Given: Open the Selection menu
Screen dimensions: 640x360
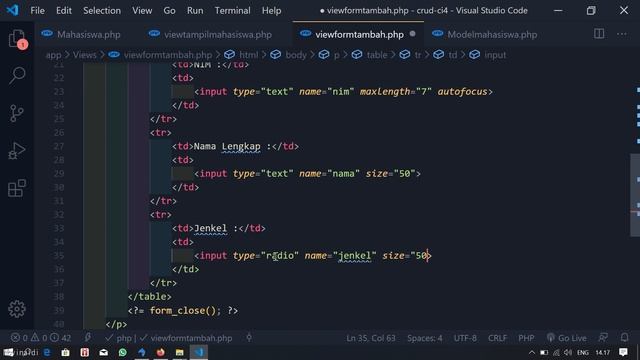Looking at the screenshot, I should (102, 11).
